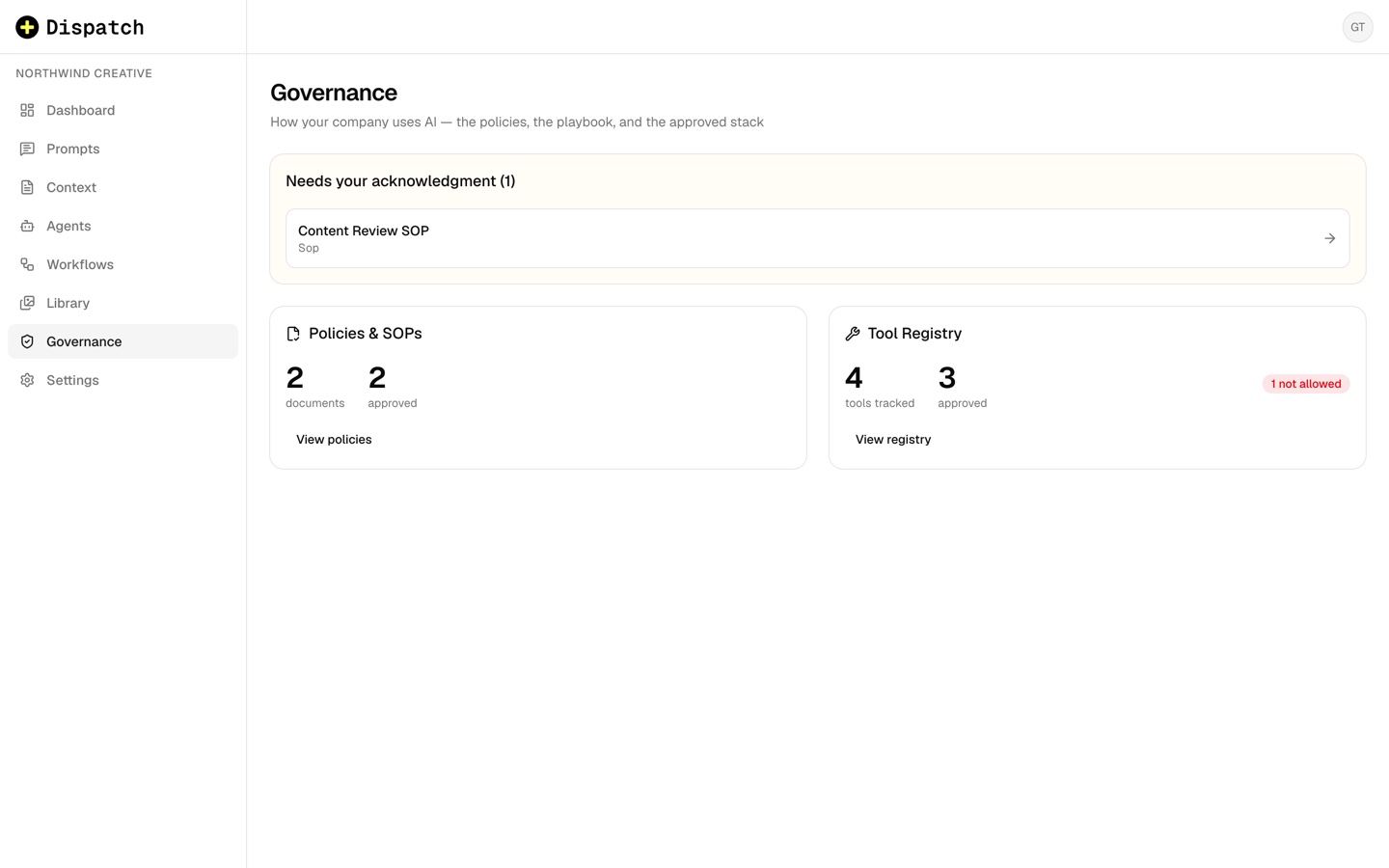1389x868 pixels.
Task: Click the '3 approved' tools count
Action: click(x=962, y=386)
